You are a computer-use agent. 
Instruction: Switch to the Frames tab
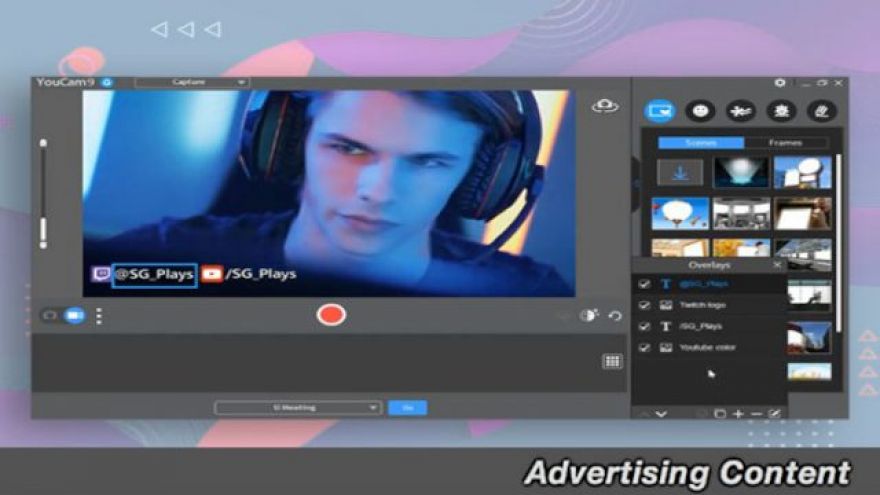point(786,143)
